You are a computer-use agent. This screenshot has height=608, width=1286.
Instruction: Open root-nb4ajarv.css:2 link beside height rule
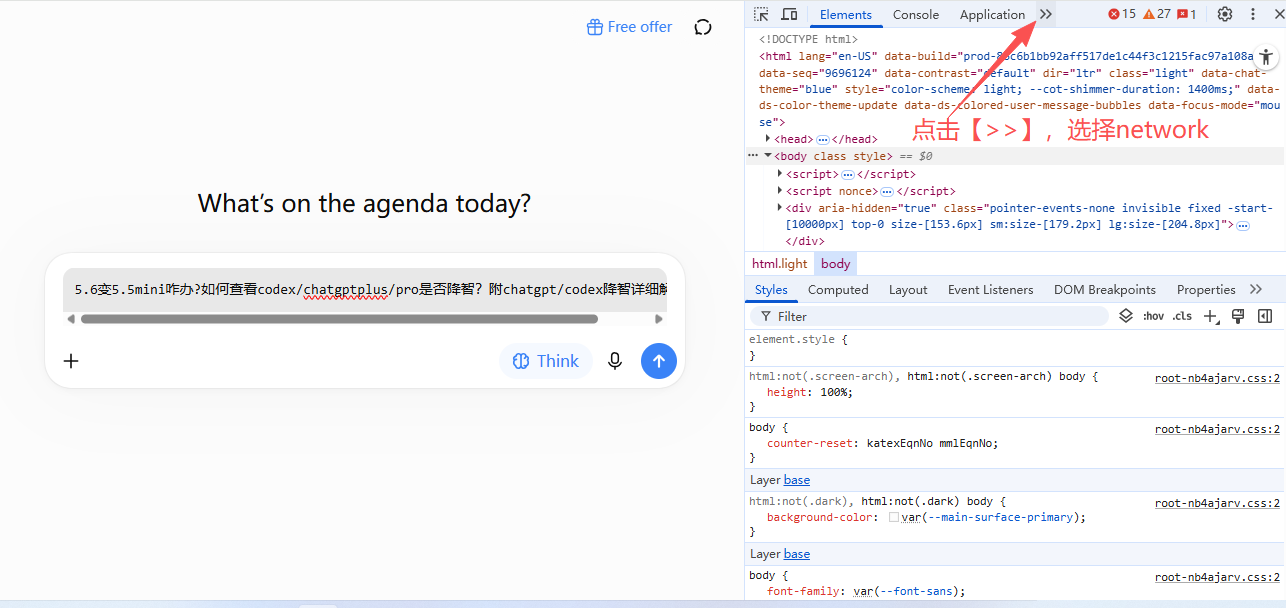point(1217,378)
